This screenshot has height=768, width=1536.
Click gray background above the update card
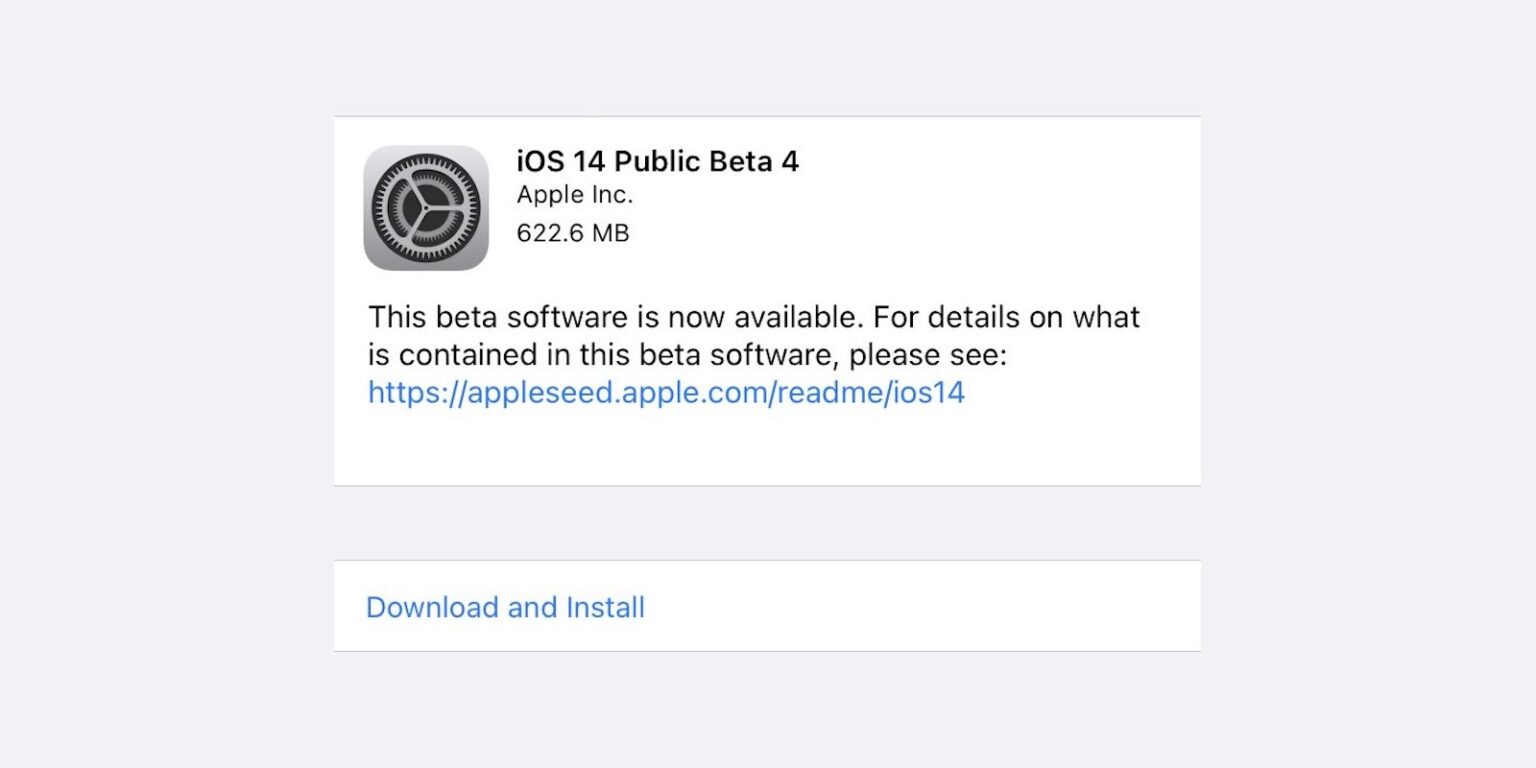[x=766, y=60]
